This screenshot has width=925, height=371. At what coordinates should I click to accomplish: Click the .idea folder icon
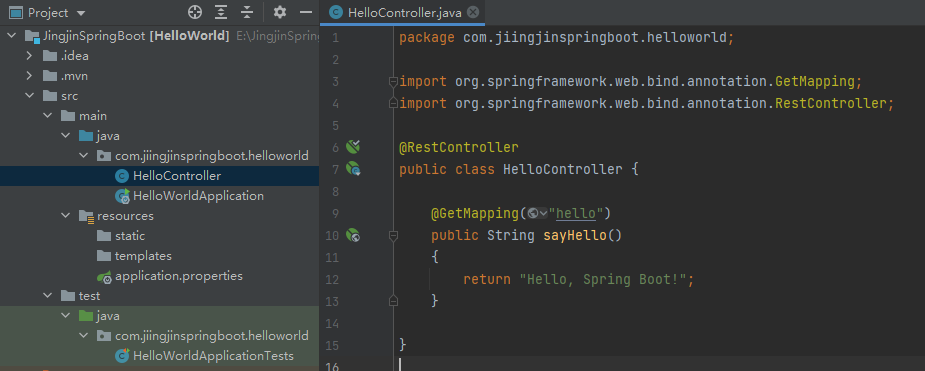[x=50, y=56]
